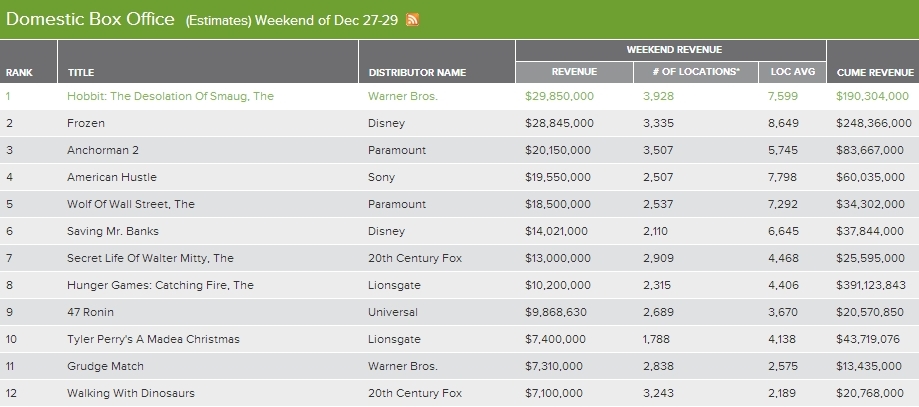The image size is (919, 407).
Task: Open Hobbit: The Desolation Of Smaug link
Action: click(171, 96)
